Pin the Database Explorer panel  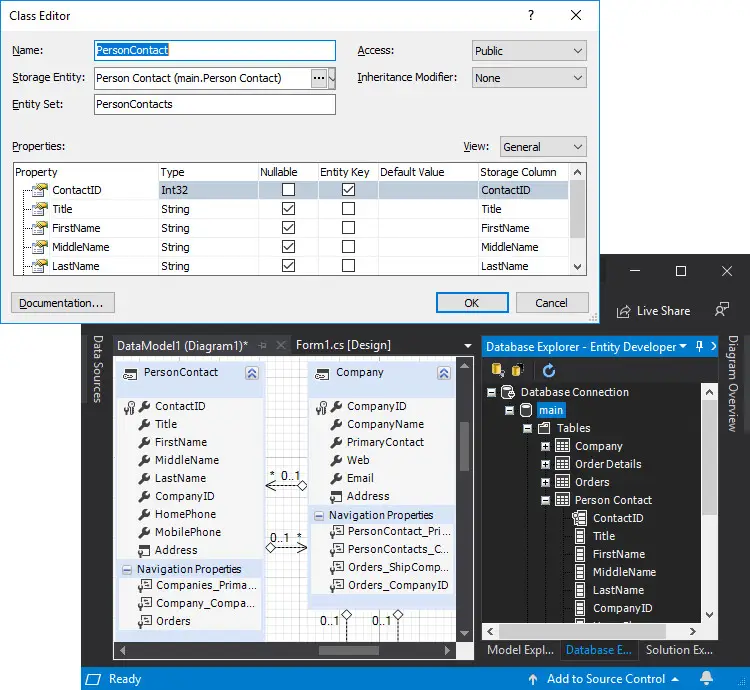(699, 346)
